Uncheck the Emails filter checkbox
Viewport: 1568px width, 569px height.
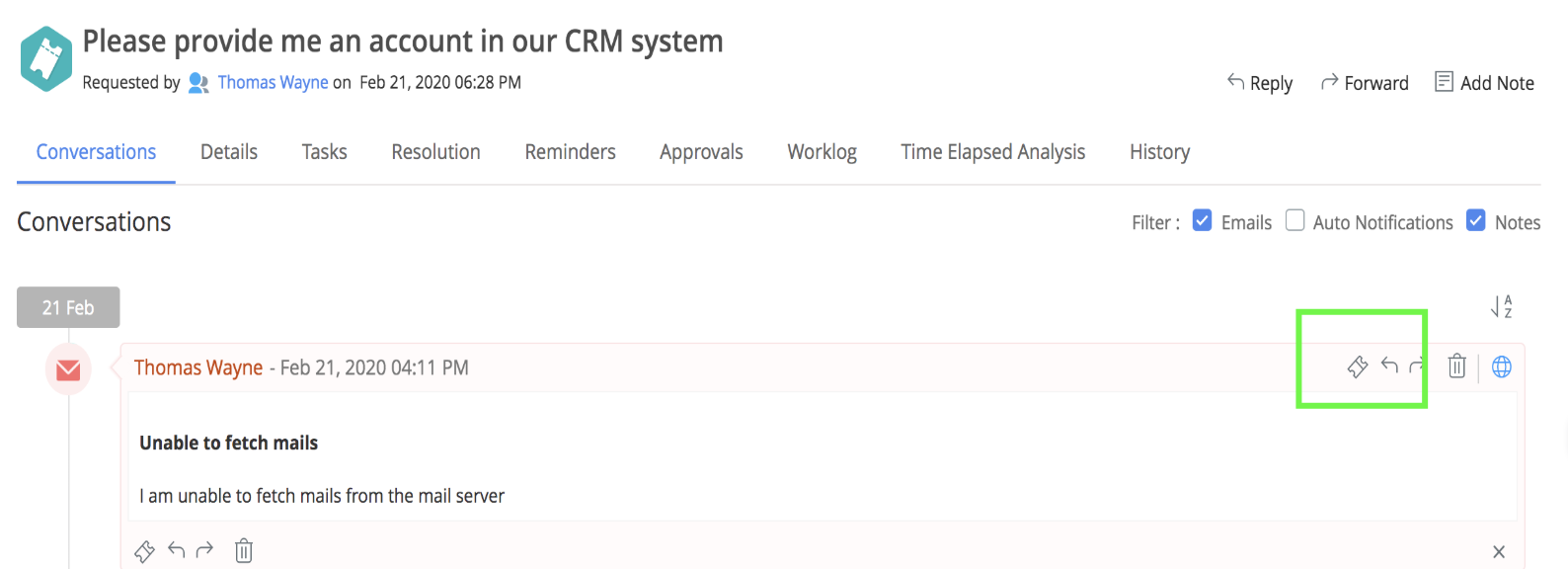[x=1202, y=220]
